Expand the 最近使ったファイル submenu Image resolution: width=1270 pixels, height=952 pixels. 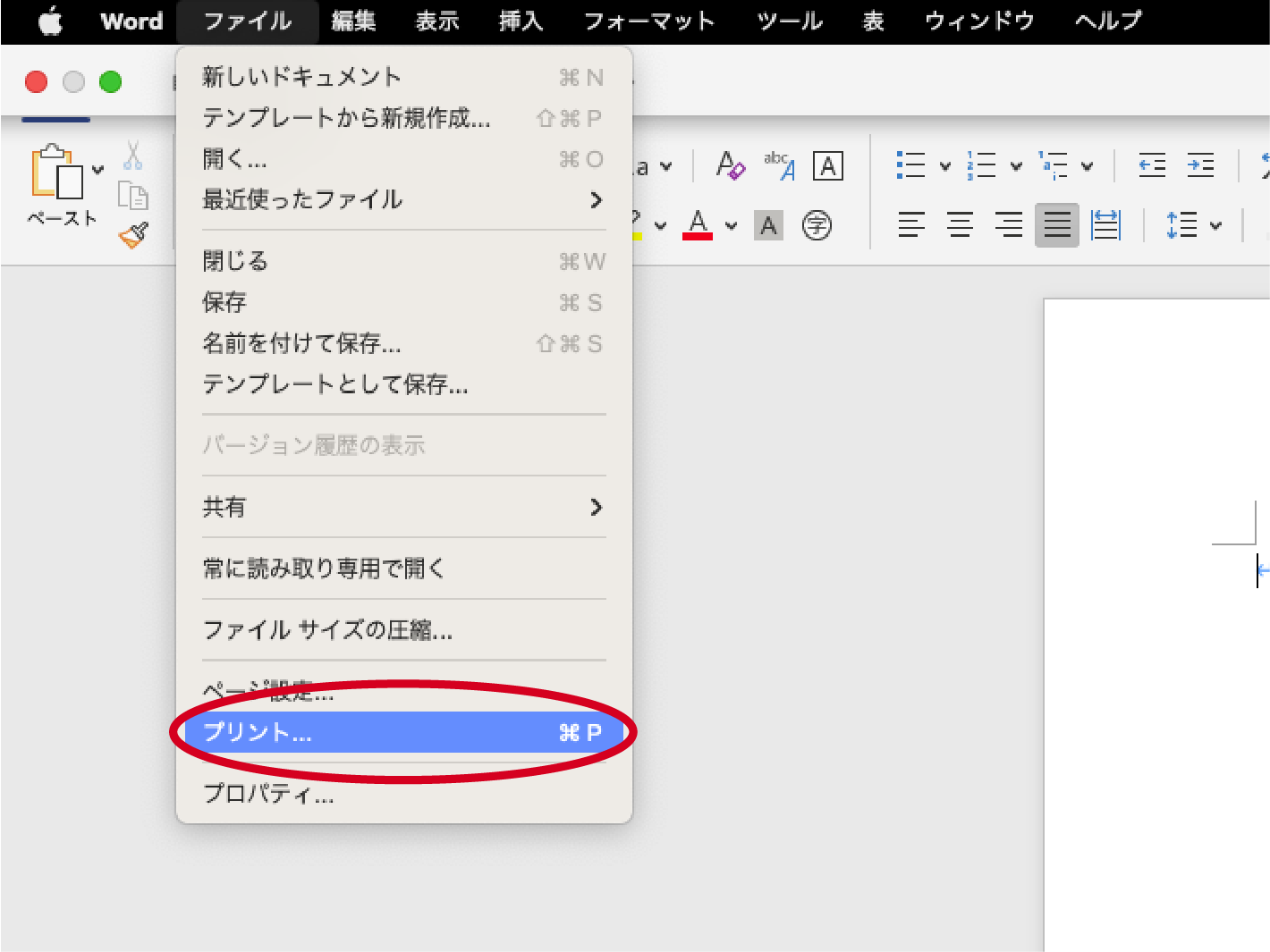tap(403, 199)
